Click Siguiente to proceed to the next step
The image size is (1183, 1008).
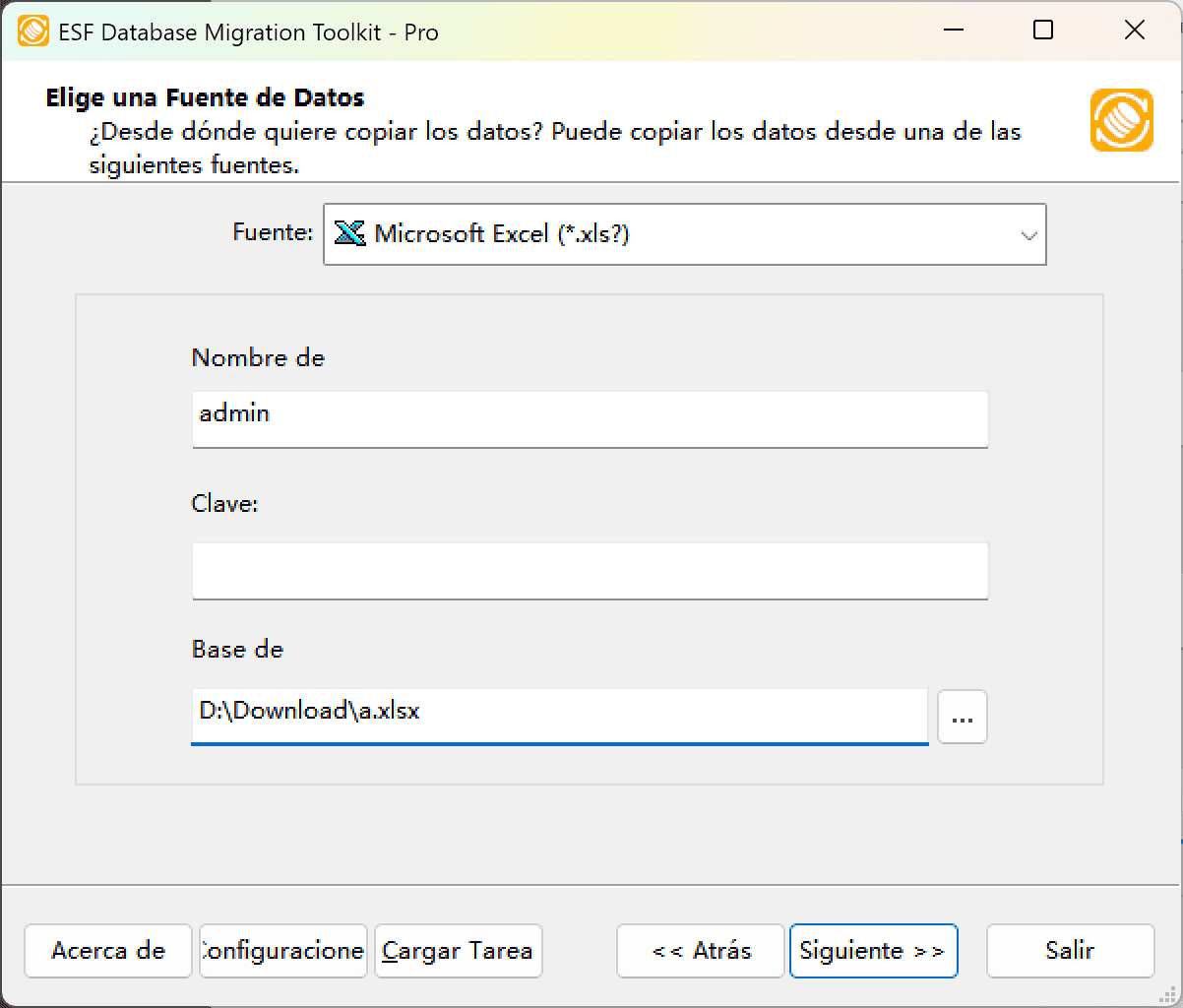[x=873, y=951]
